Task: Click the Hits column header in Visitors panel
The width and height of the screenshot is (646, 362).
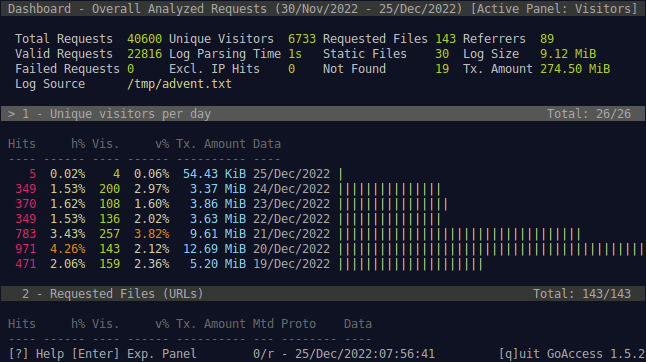Action: 22,144
